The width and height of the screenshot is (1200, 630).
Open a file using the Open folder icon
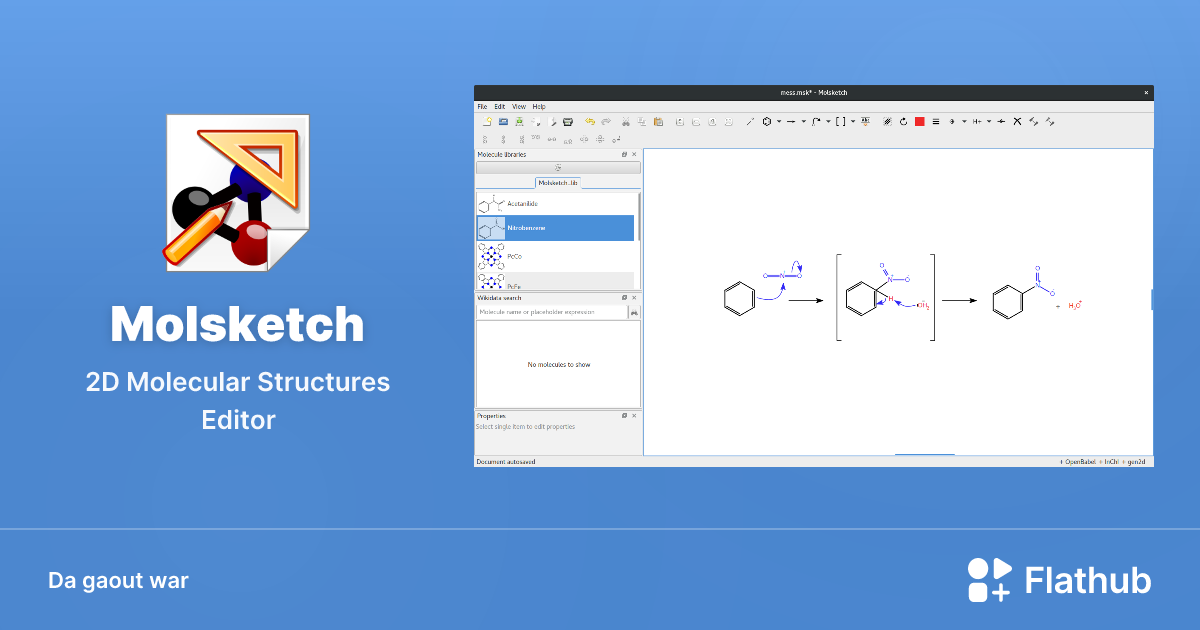click(x=503, y=121)
